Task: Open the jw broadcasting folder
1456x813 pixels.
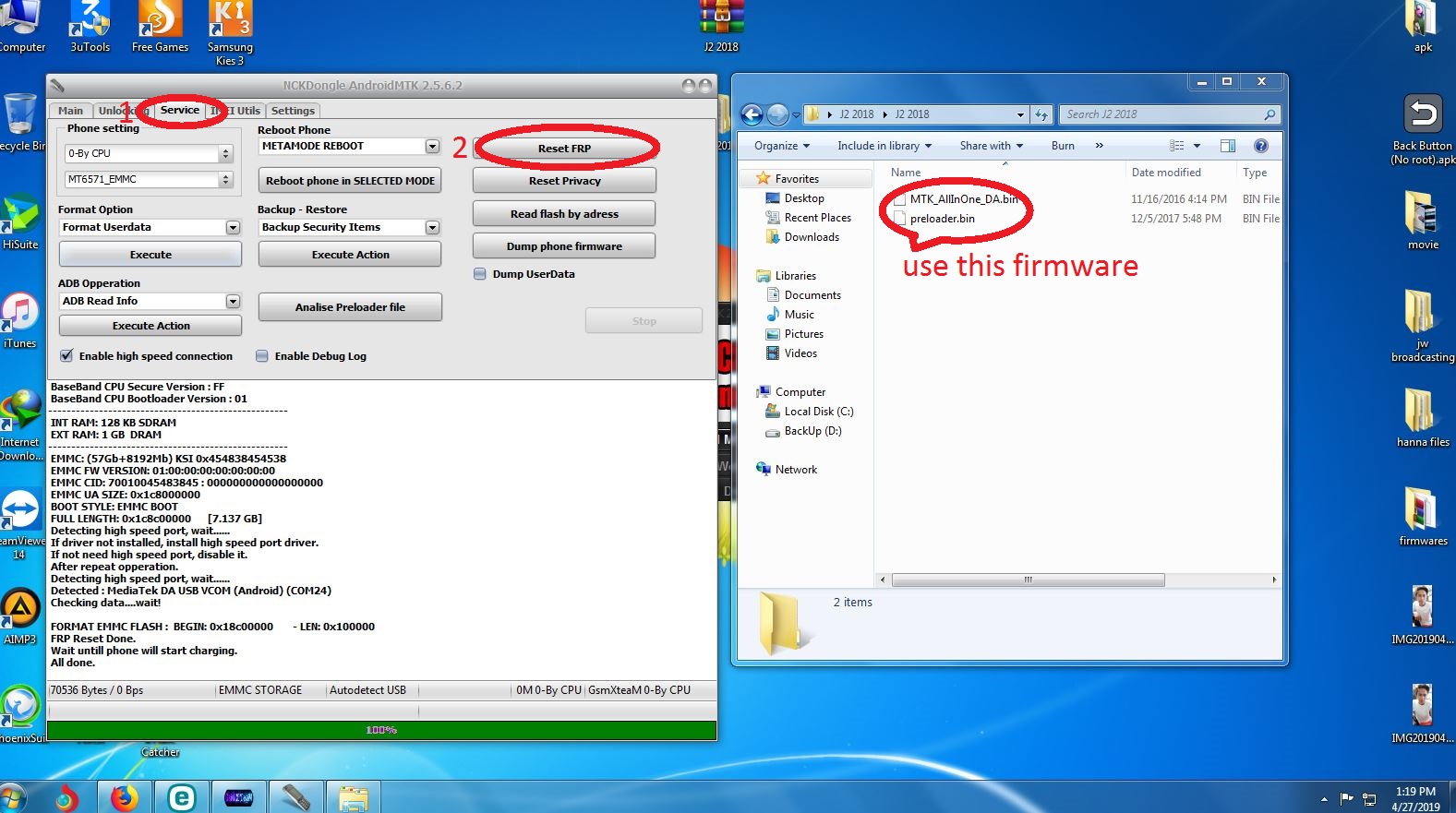Action: click(1423, 325)
